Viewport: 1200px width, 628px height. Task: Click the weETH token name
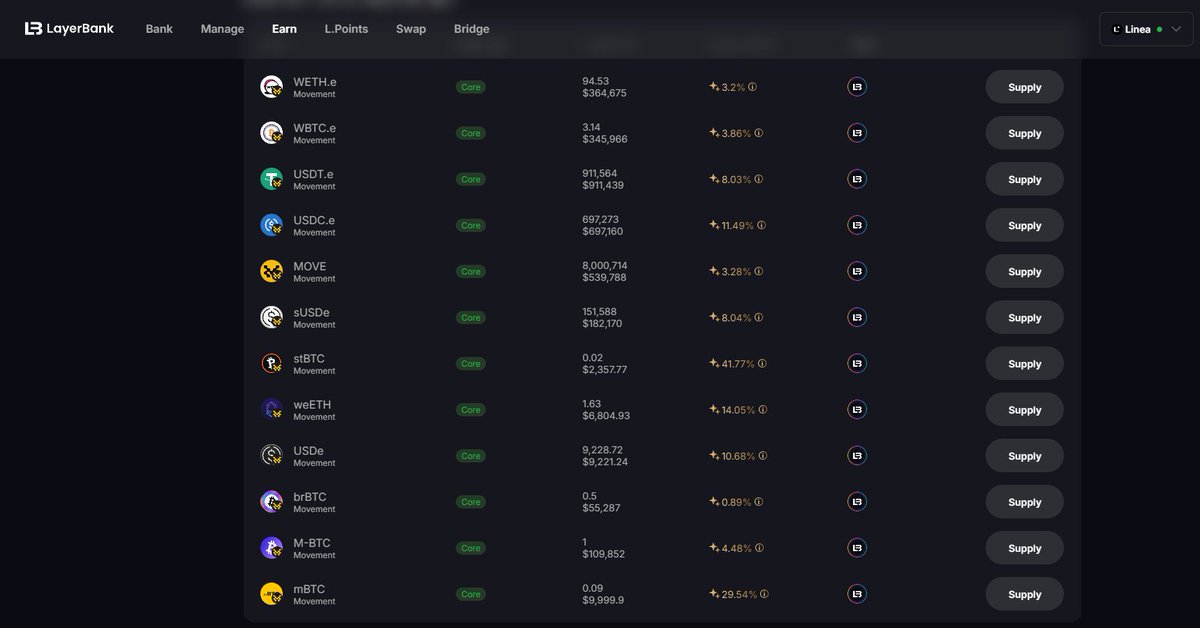312,404
